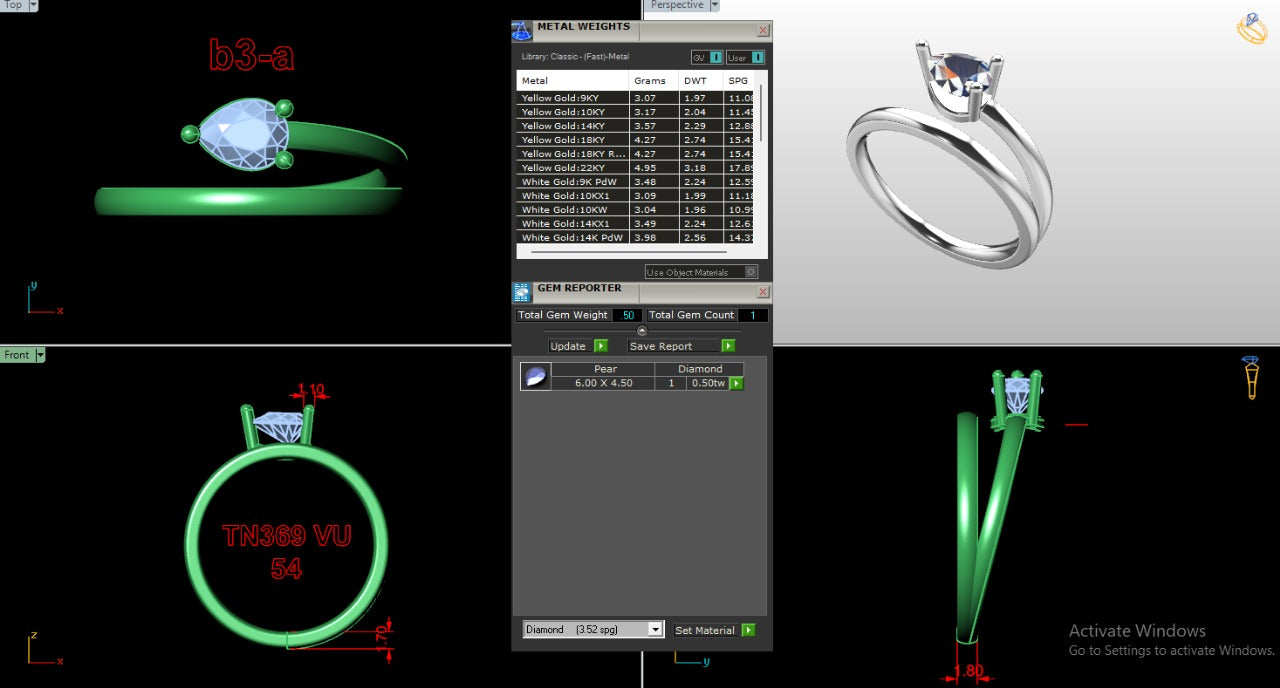Select the Yellow Gold:14KY row
This screenshot has height=688, width=1280.
tap(637, 126)
